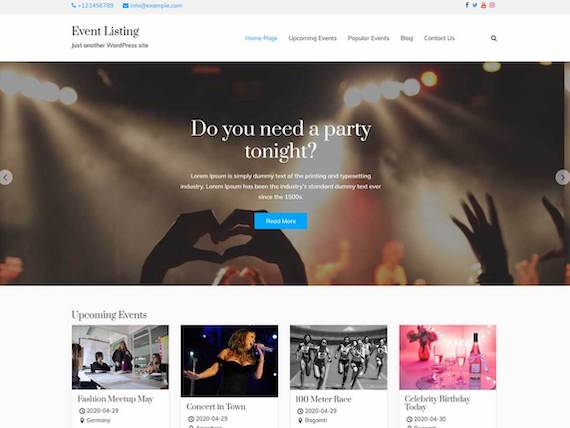Click the phone icon in top bar

(x=74, y=5)
